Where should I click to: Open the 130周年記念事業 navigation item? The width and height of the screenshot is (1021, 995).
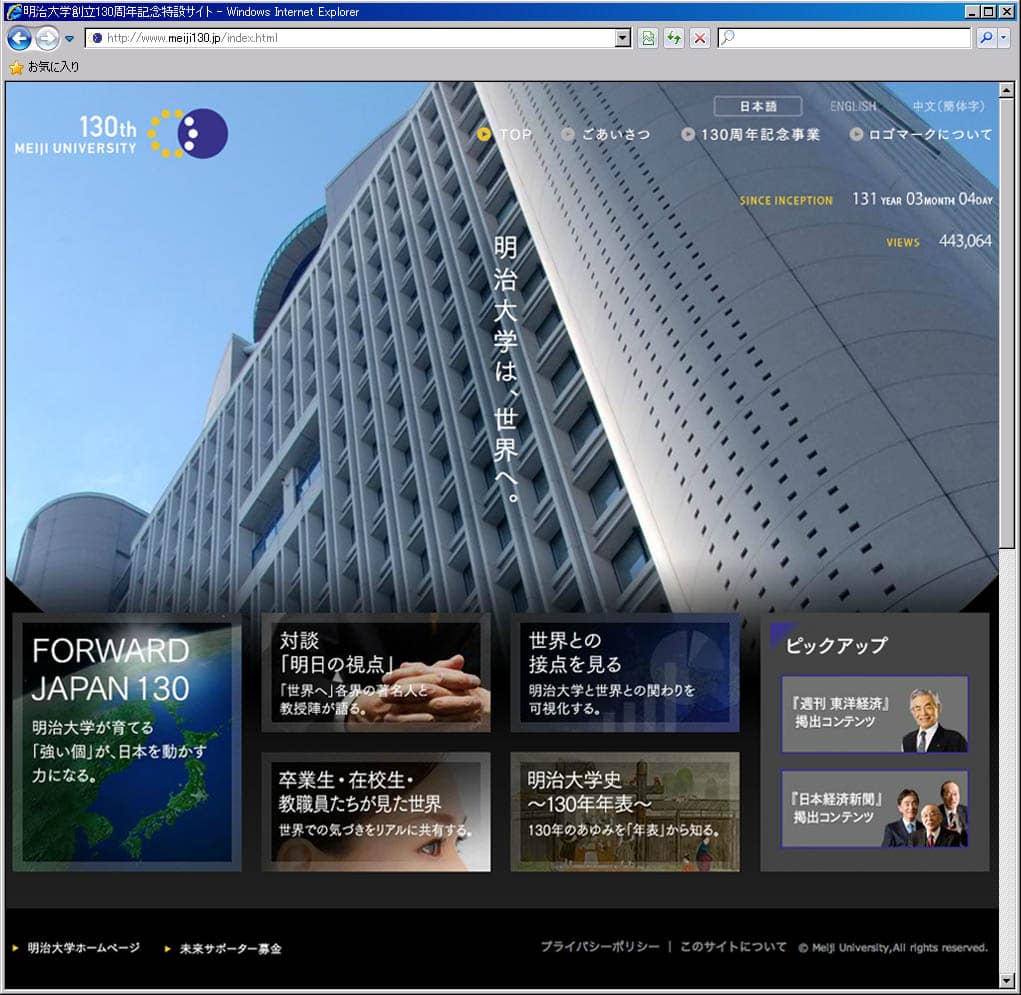[x=751, y=134]
